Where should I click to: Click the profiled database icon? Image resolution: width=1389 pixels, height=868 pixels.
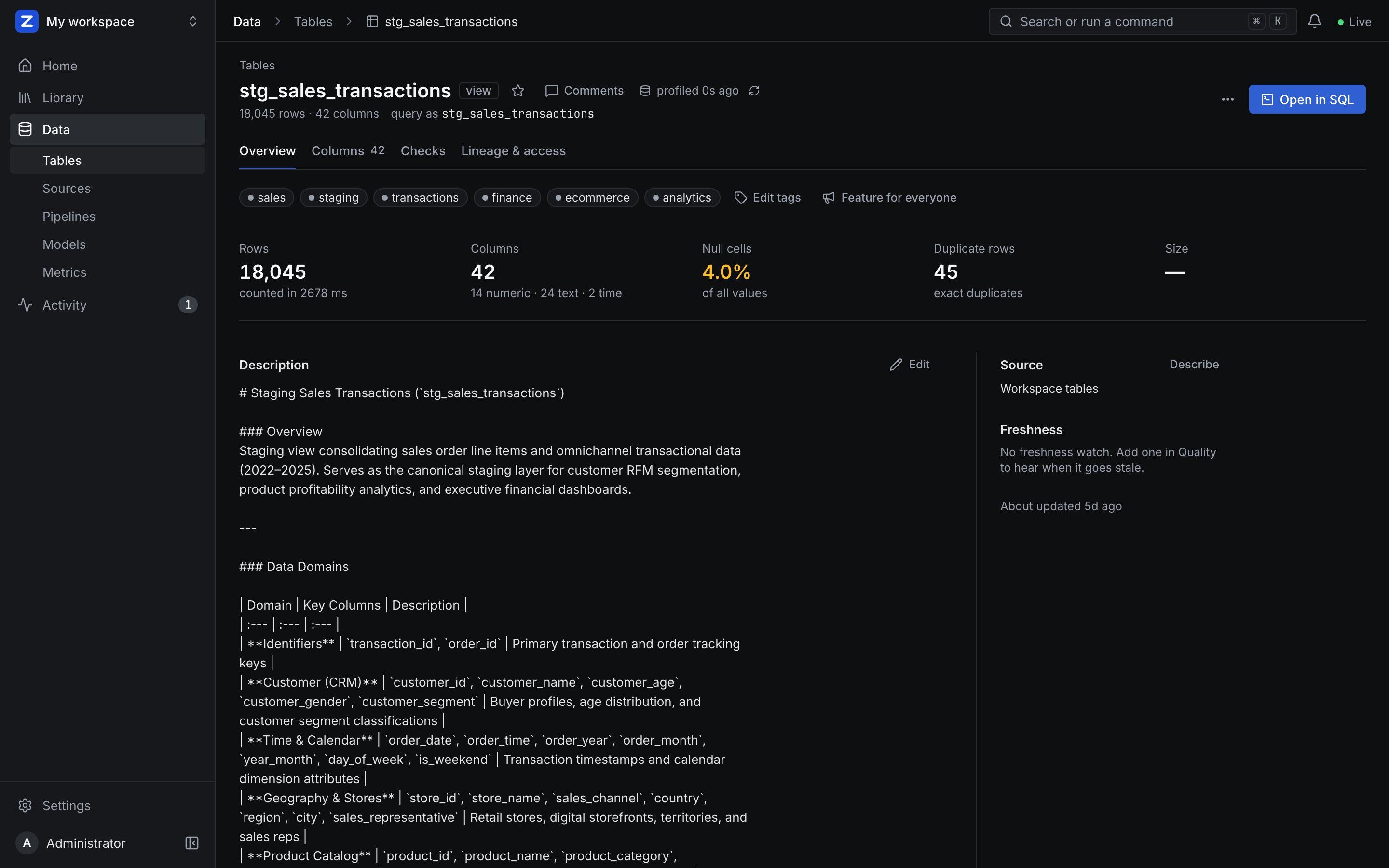(x=645, y=91)
